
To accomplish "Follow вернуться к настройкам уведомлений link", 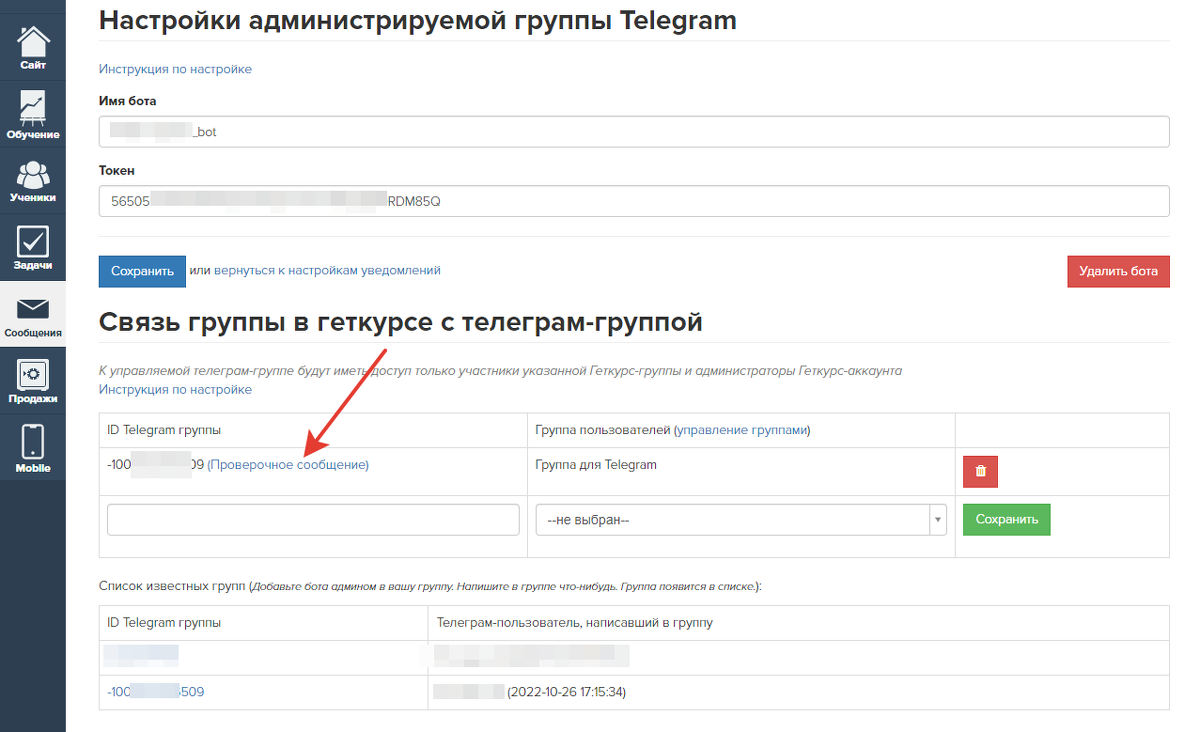I will point(327,270).
